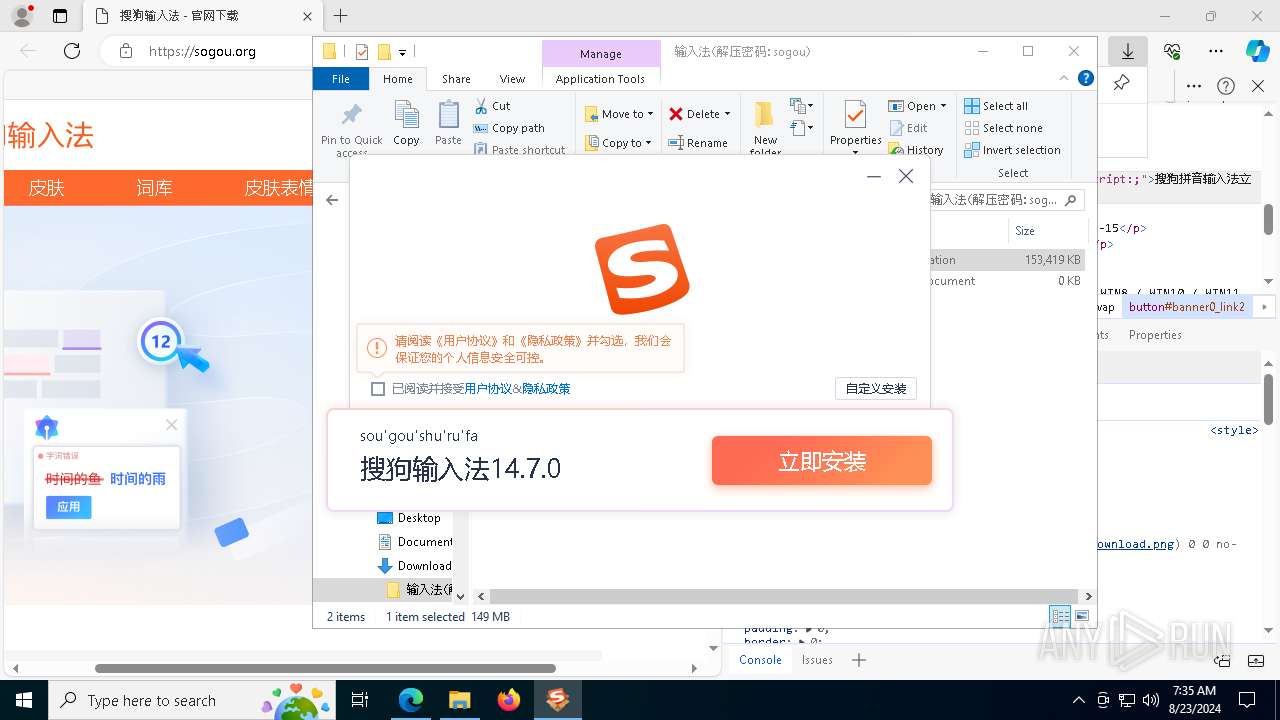1280x720 pixels.
Task: Switch to large icons view layout
Action: (x=1082, y=616)
